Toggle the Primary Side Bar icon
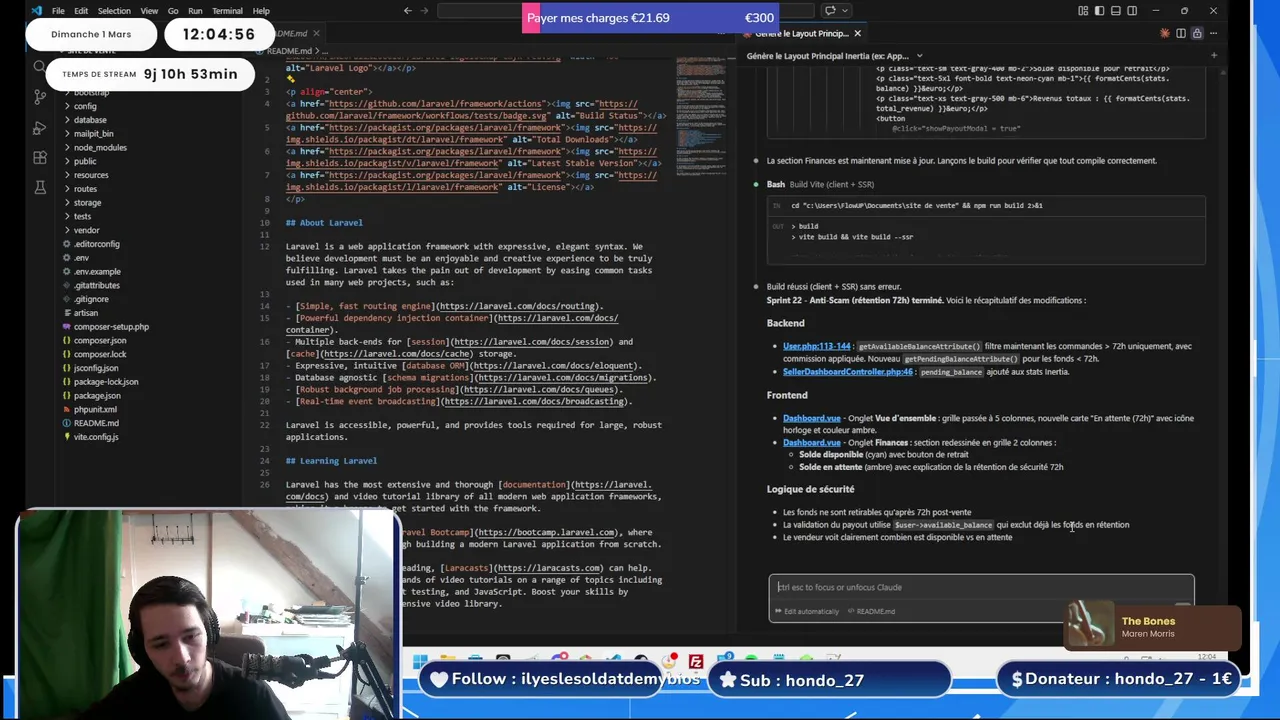This screenshot has height=720, width=1280. tap(1099, 11)
